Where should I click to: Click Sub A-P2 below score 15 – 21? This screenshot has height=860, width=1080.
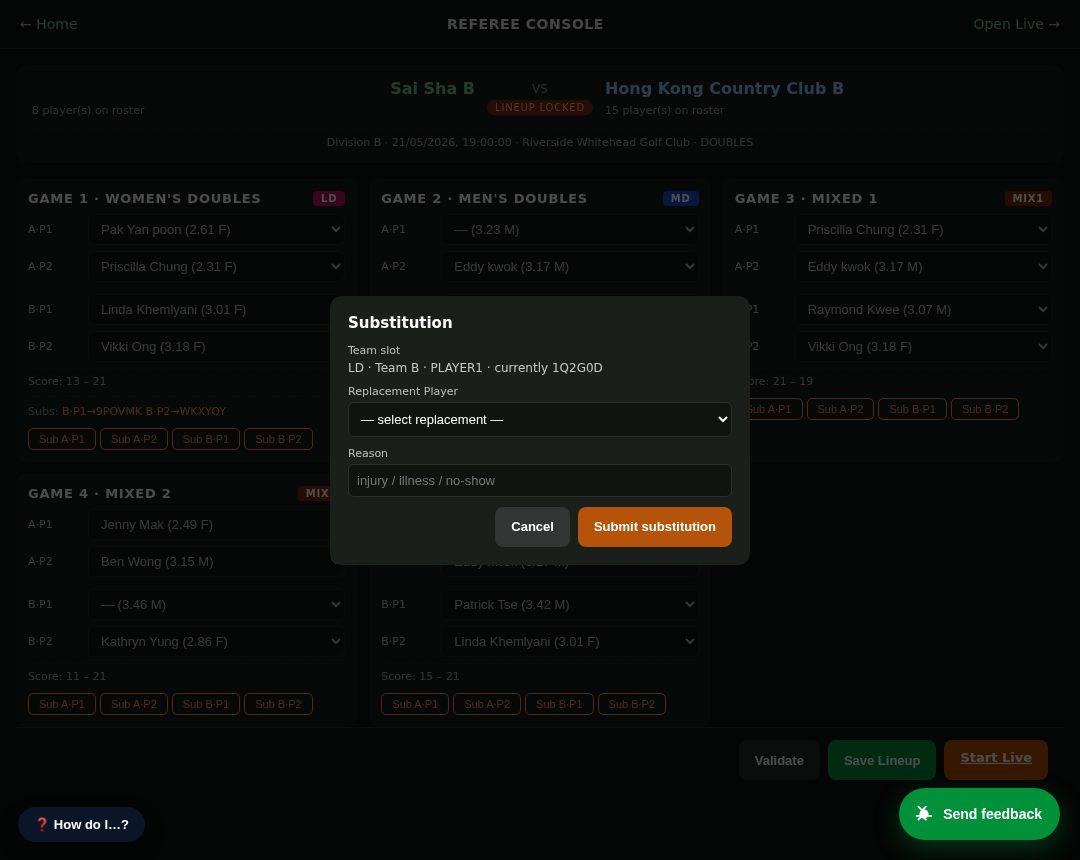point(487,704)
